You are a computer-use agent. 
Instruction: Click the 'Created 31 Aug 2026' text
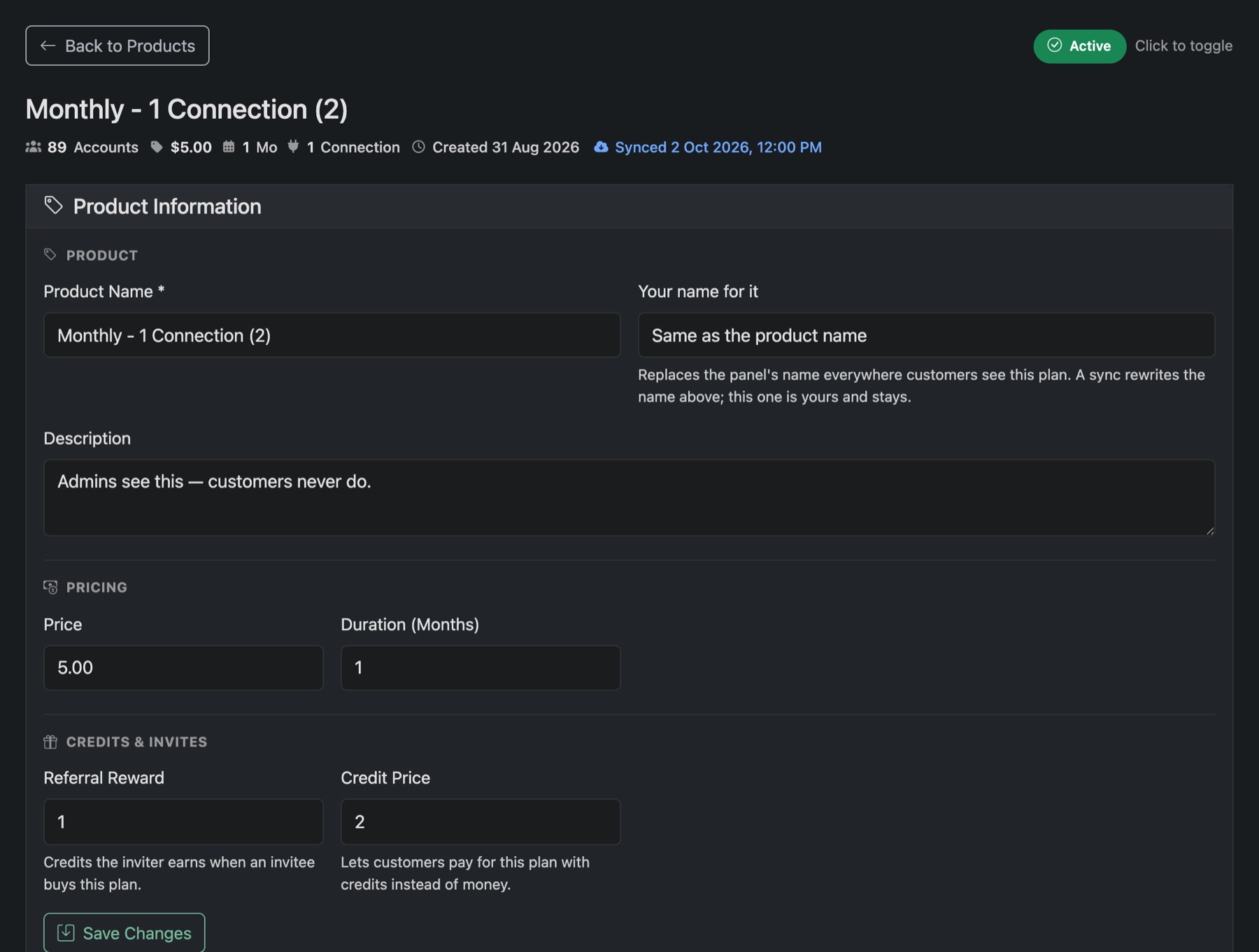[506, 147]
